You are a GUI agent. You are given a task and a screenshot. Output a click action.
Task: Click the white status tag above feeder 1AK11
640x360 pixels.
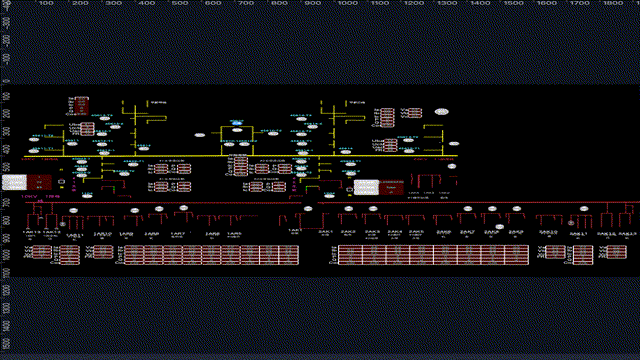(73, 211)
